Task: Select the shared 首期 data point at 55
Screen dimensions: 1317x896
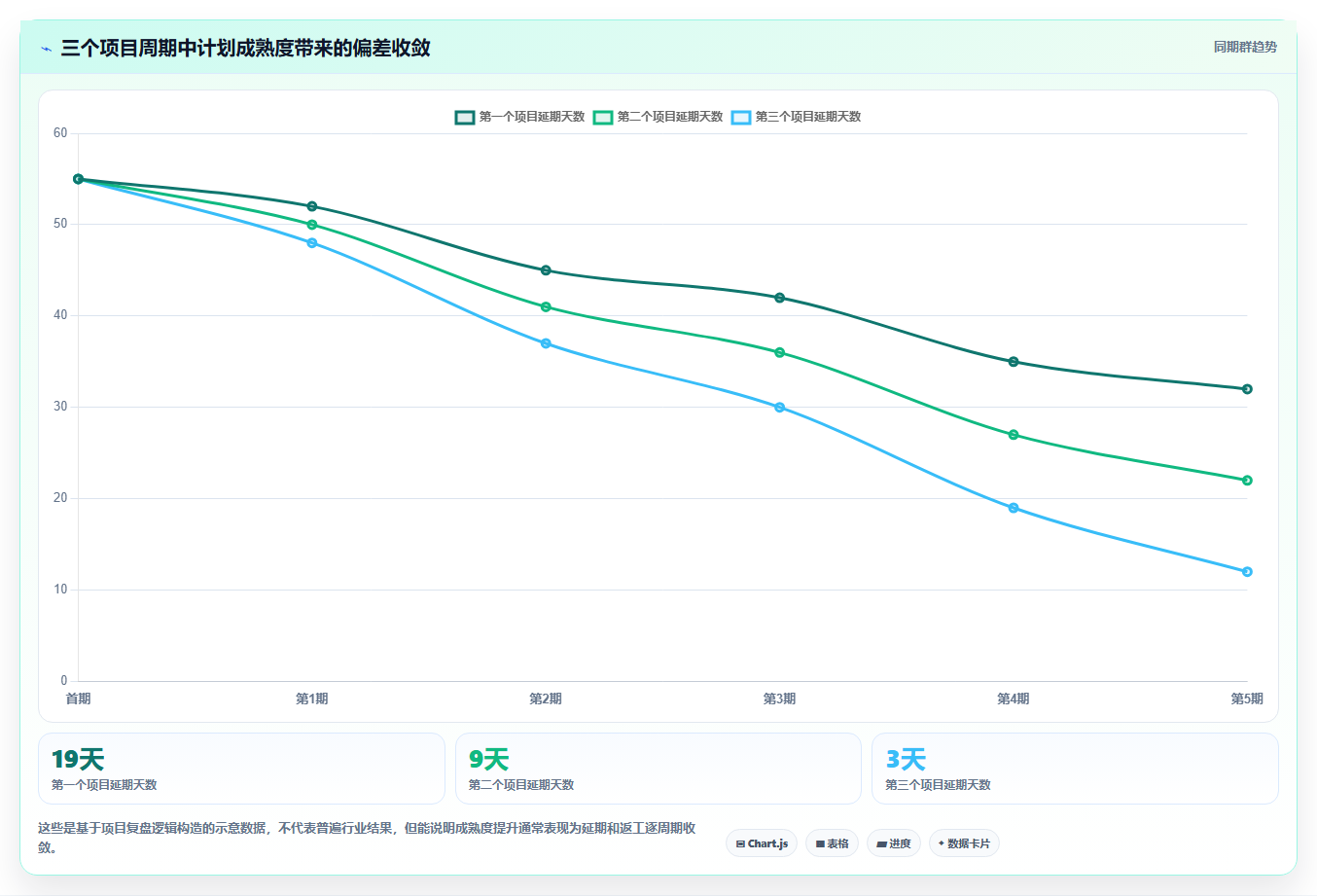Action: (x=78, y=179)
